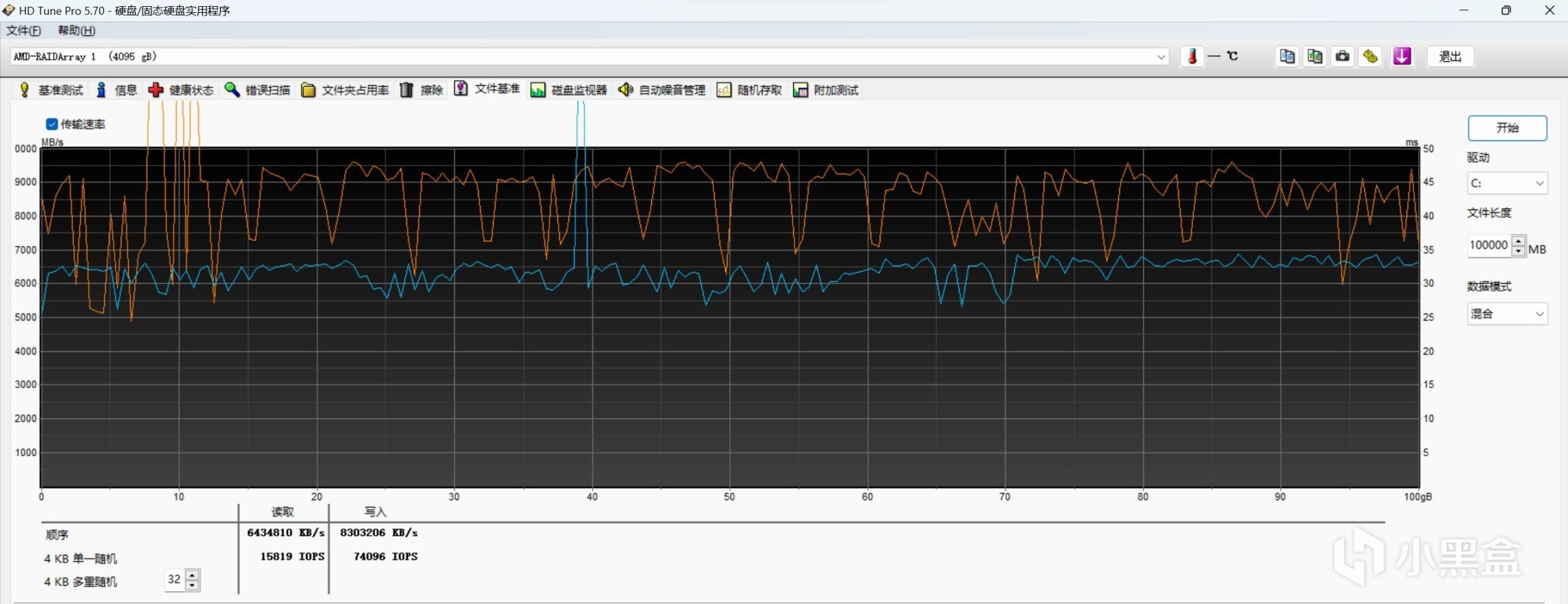Screen dimensions: 1568x604
Task: Click the HD Tune Pro title bar icon
Action: tap(9, 10)
